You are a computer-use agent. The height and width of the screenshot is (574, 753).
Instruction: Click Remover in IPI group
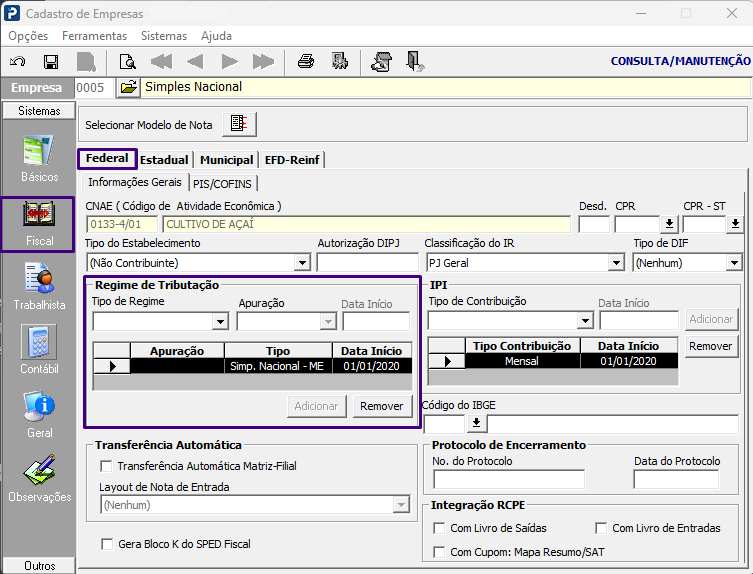tap(711, 346)
